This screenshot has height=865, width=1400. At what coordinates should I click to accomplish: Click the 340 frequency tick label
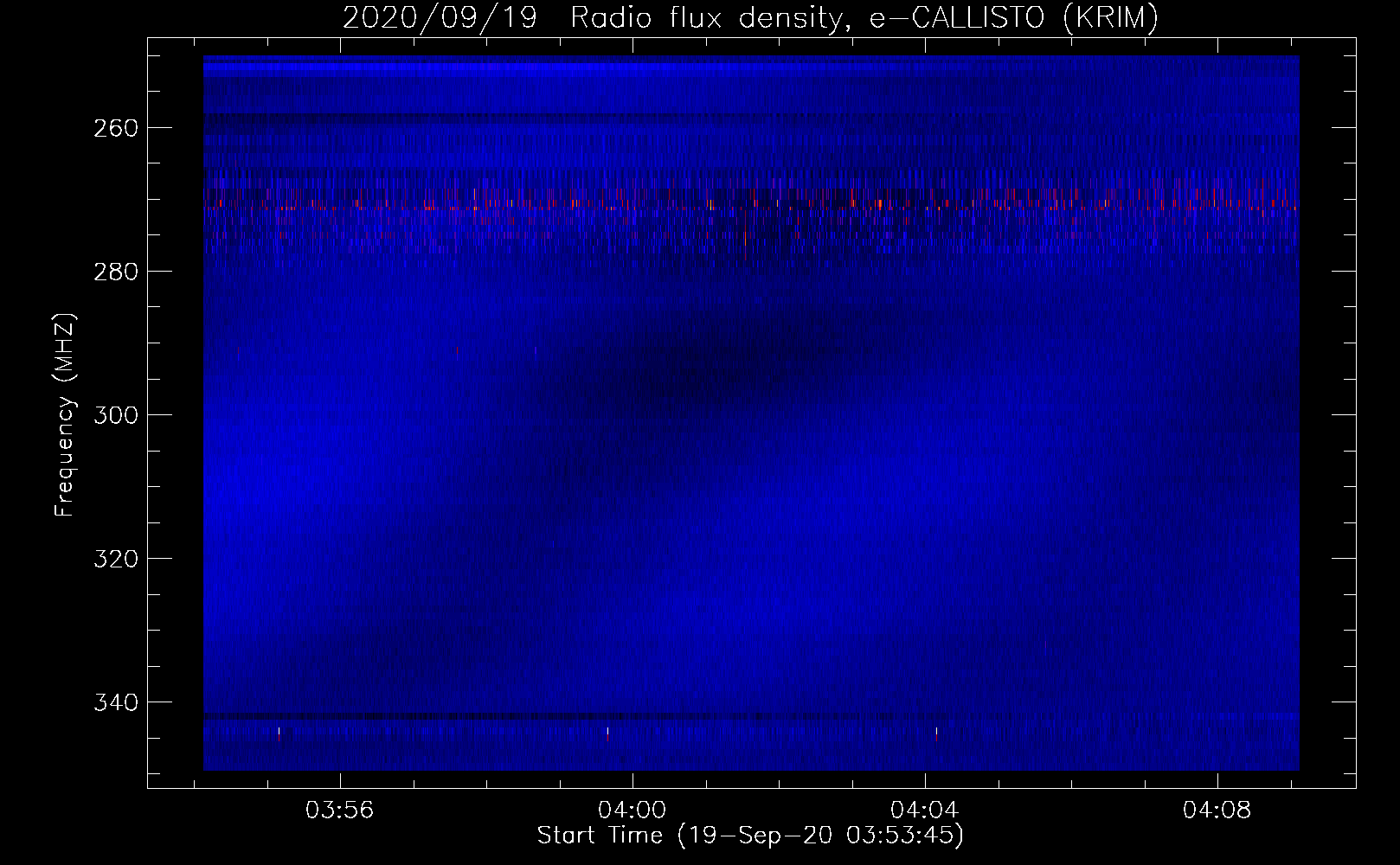(x=116, y=702)
